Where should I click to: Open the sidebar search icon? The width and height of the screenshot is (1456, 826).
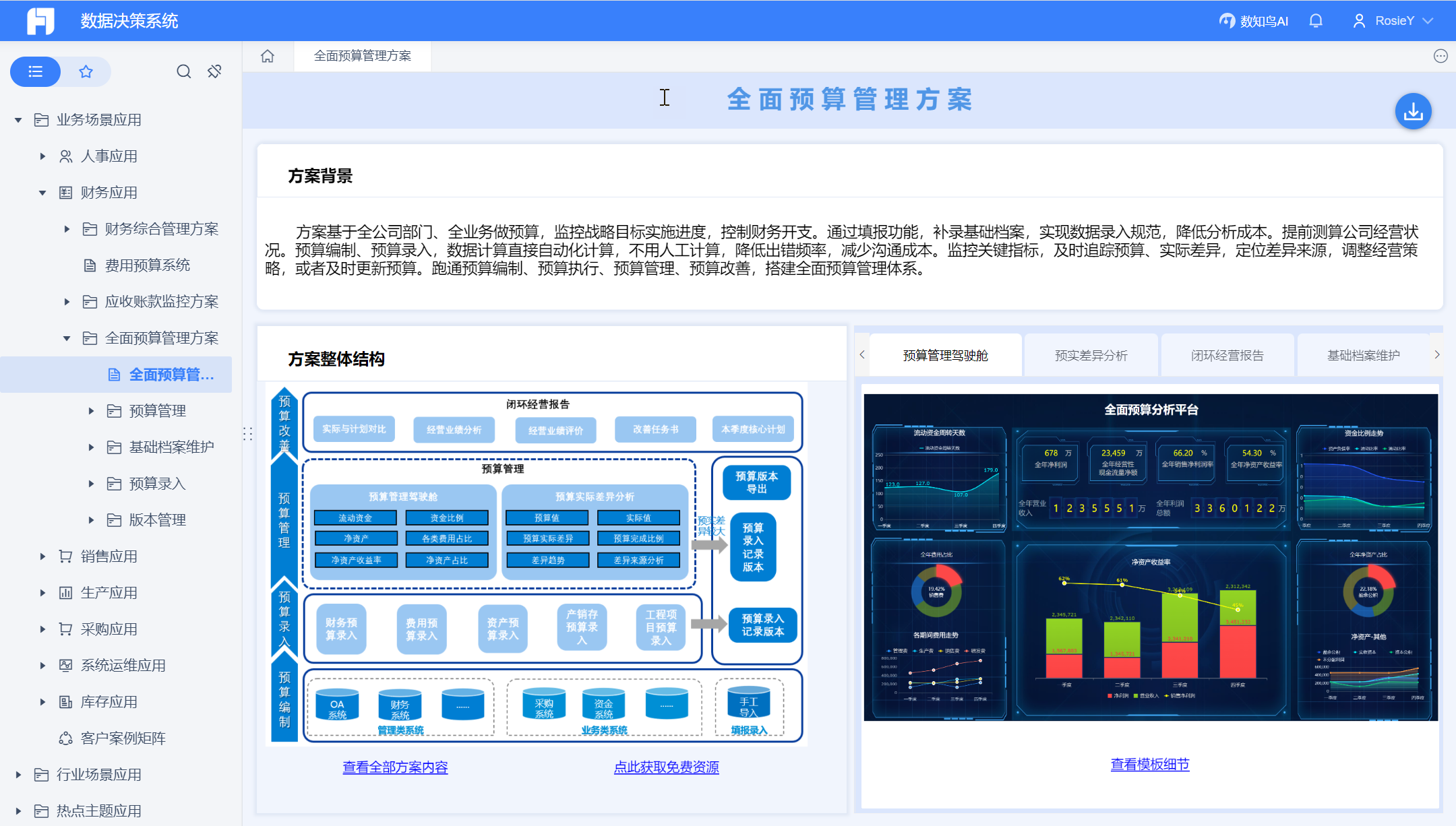183,71
